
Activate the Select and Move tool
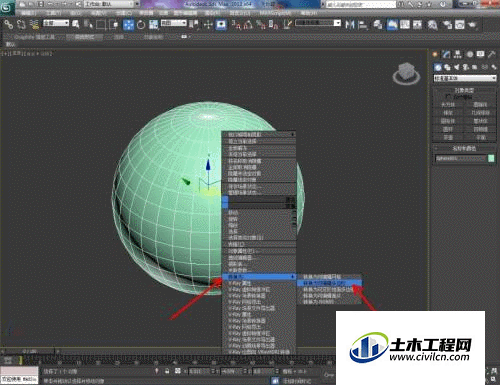[x=128, y=25]
